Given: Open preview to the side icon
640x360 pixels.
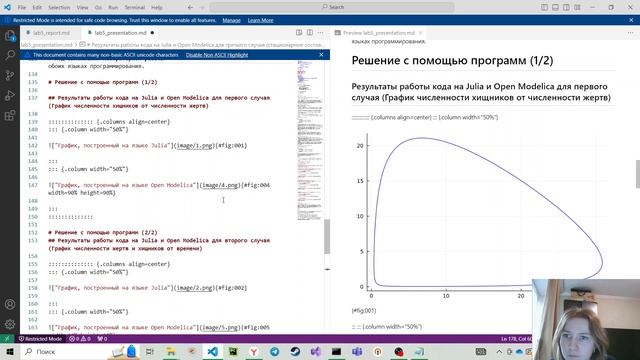Looking at the screenshot, I should click(299, 33).
